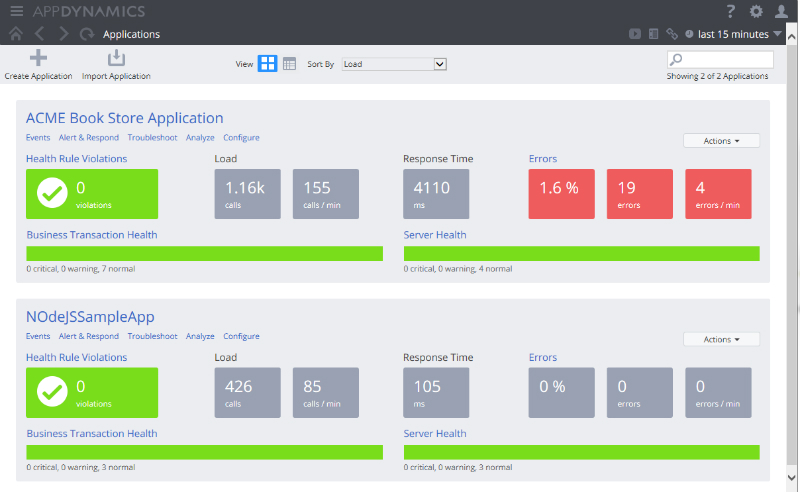Viewport: 800px width, 492px height.
Task: Open Actions dropdown for ACME Book Store
Action: point(721,141)
